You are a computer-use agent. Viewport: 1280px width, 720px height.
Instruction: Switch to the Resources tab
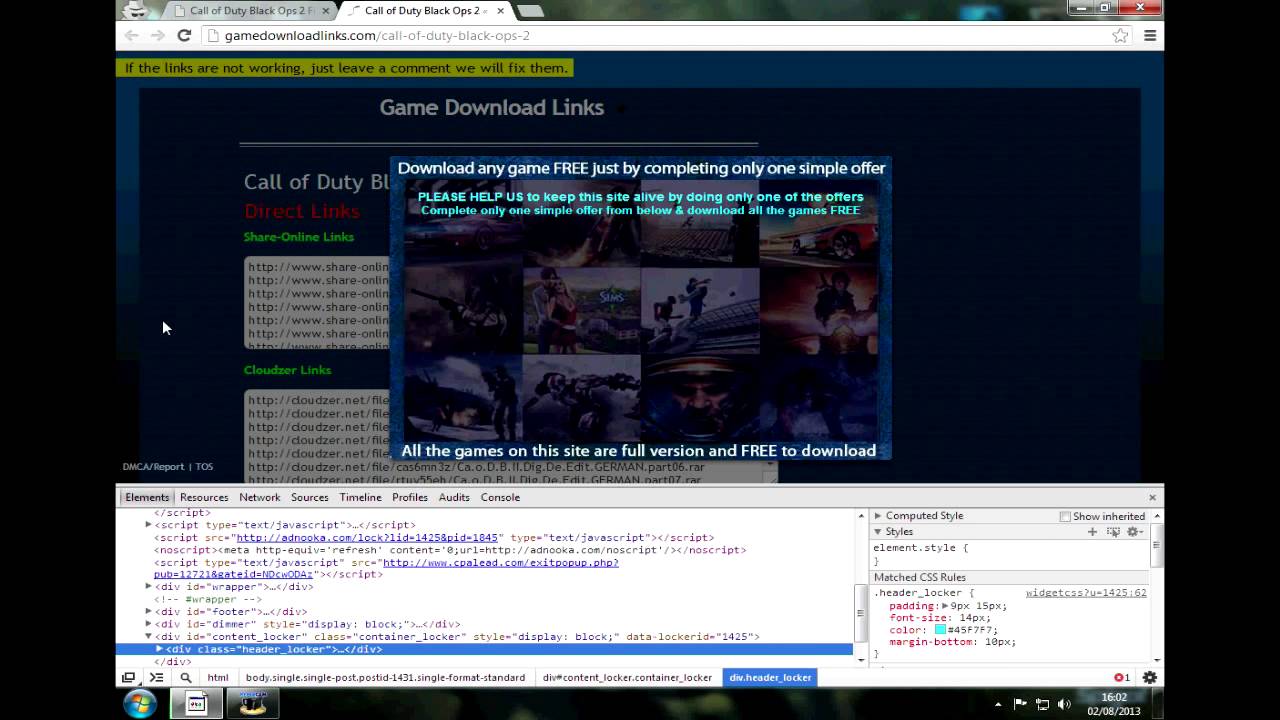point(204,497)
